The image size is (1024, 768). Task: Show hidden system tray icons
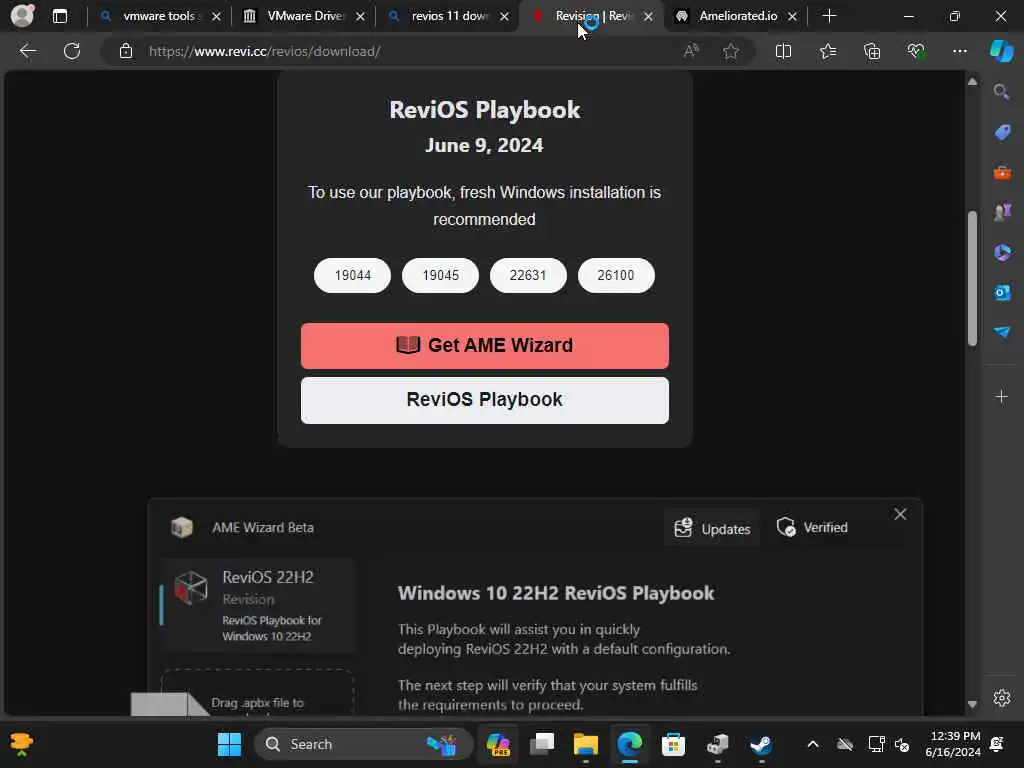[813, 744]
